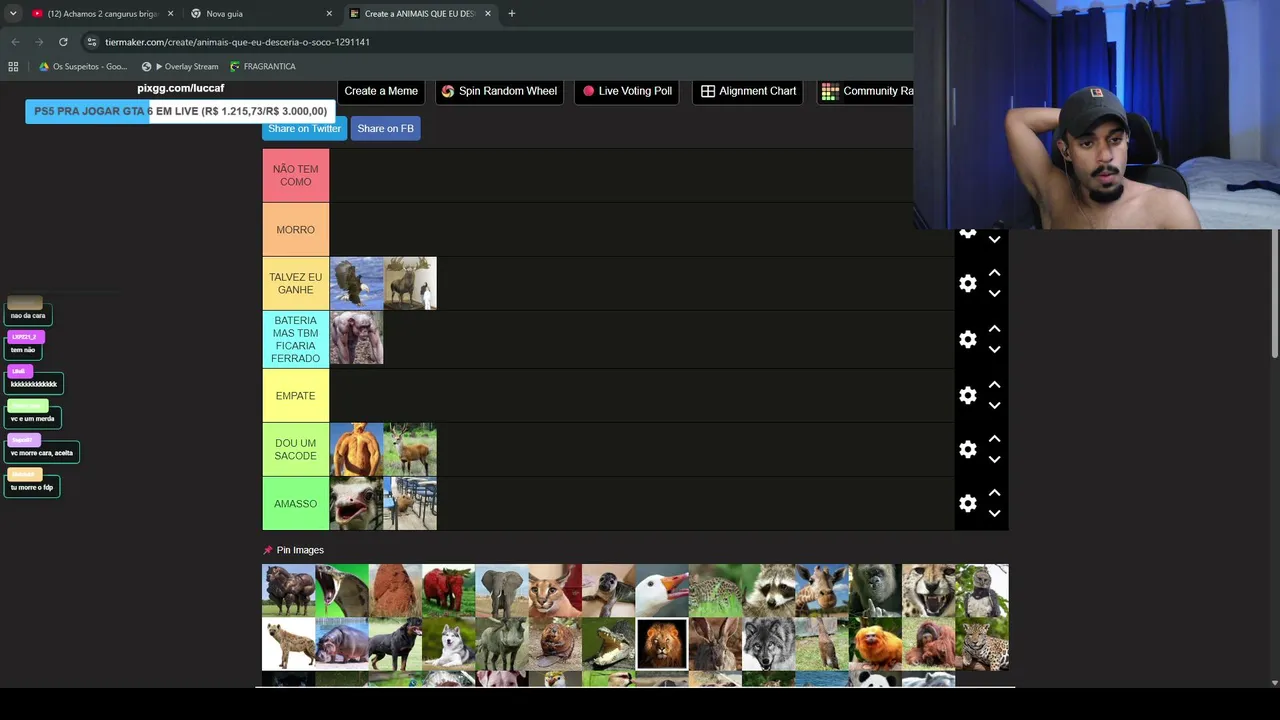Move BATERIA MAS TBM tier down
The image size is (1280, 720).
[994, 349]
